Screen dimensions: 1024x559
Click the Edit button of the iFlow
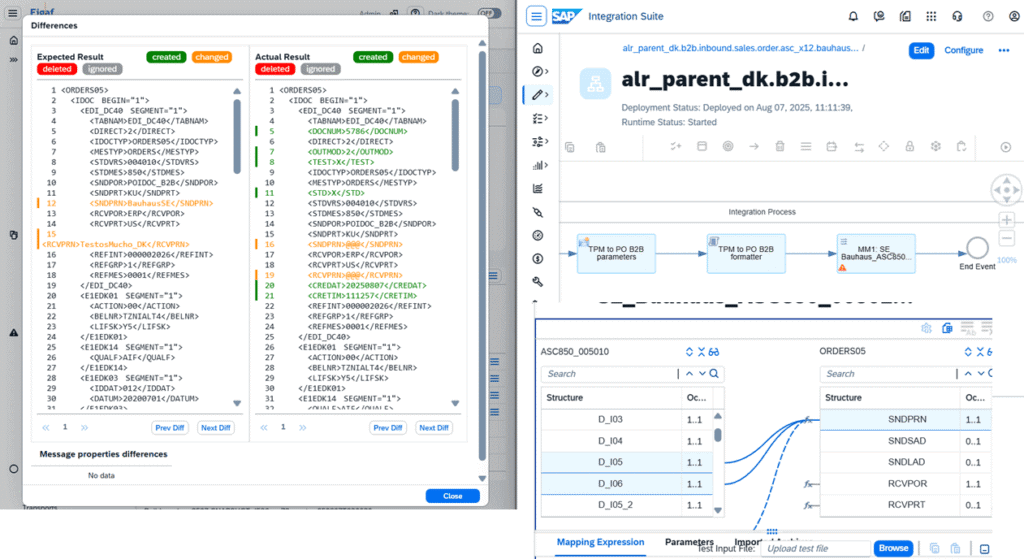click(921, 50)
